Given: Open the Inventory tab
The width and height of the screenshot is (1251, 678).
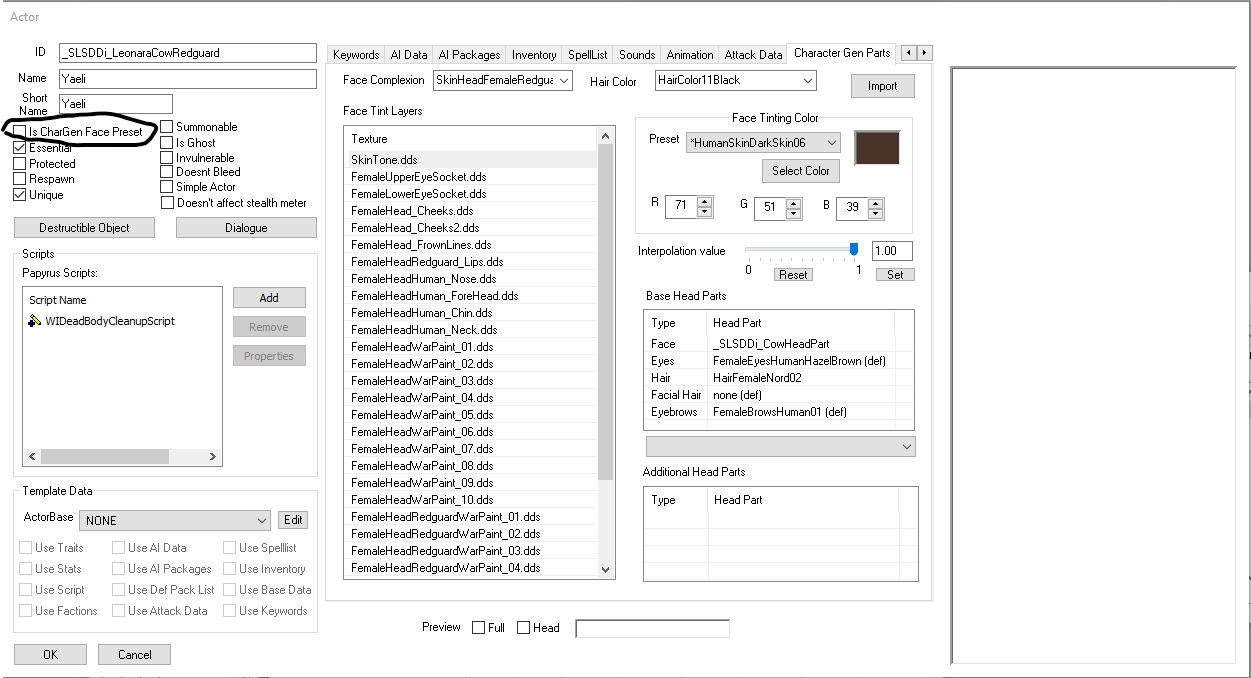Looking at the screenshot, I should click(x=534, y=55).
